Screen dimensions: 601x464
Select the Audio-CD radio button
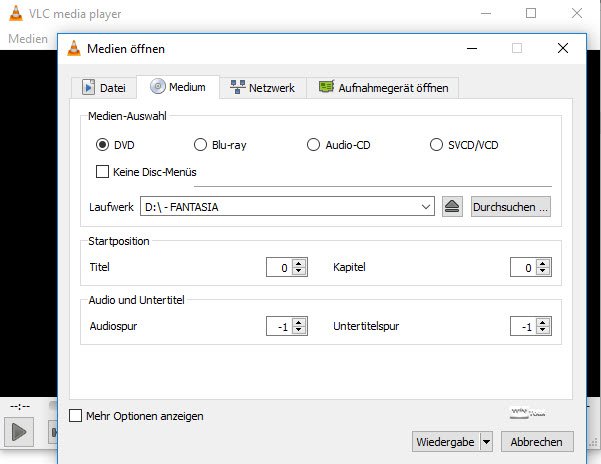pyautogui.click(x=314, y=145)
